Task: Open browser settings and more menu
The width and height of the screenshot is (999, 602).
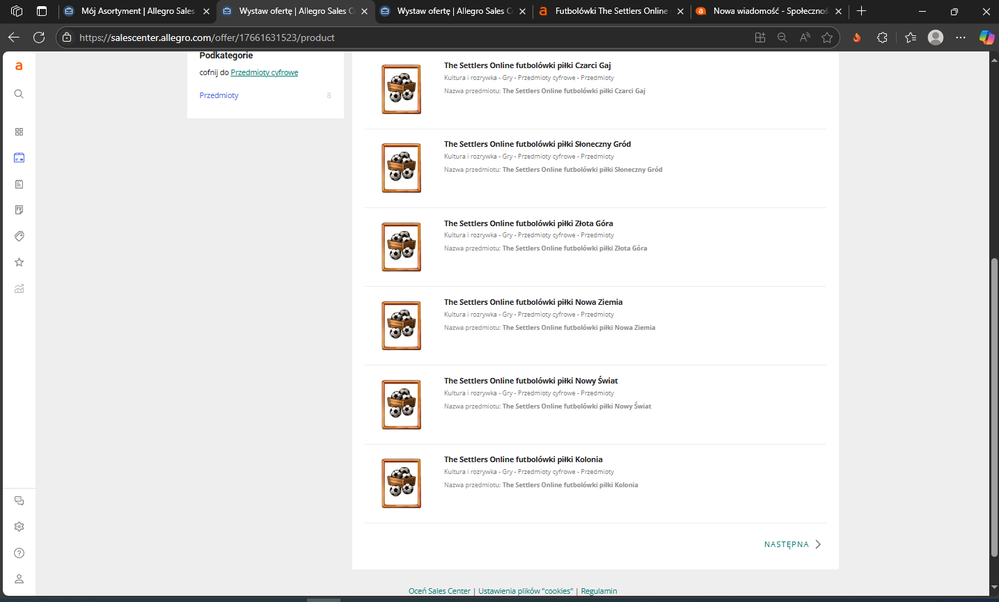Action: pyautogui.click(x=960, y=38)
